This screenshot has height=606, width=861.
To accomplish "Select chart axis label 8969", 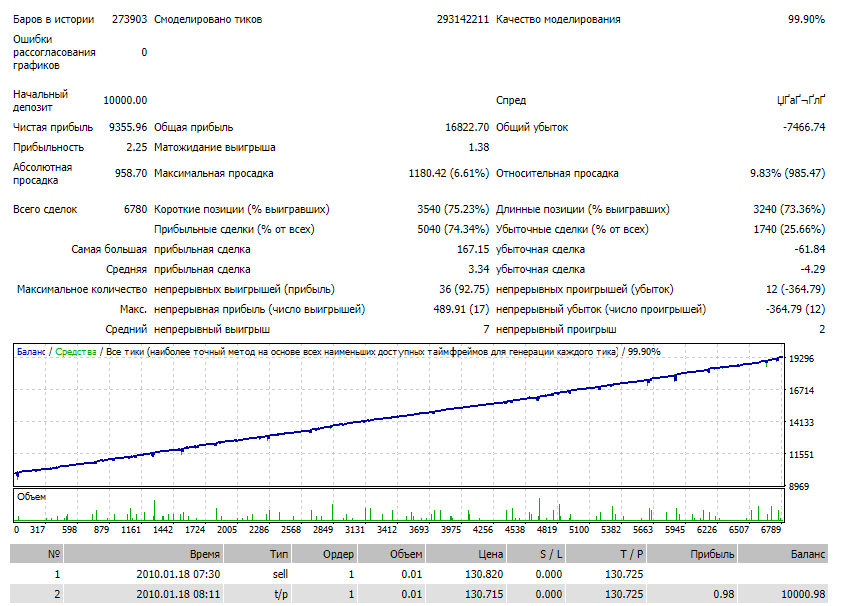I will (x=799, y=487).
